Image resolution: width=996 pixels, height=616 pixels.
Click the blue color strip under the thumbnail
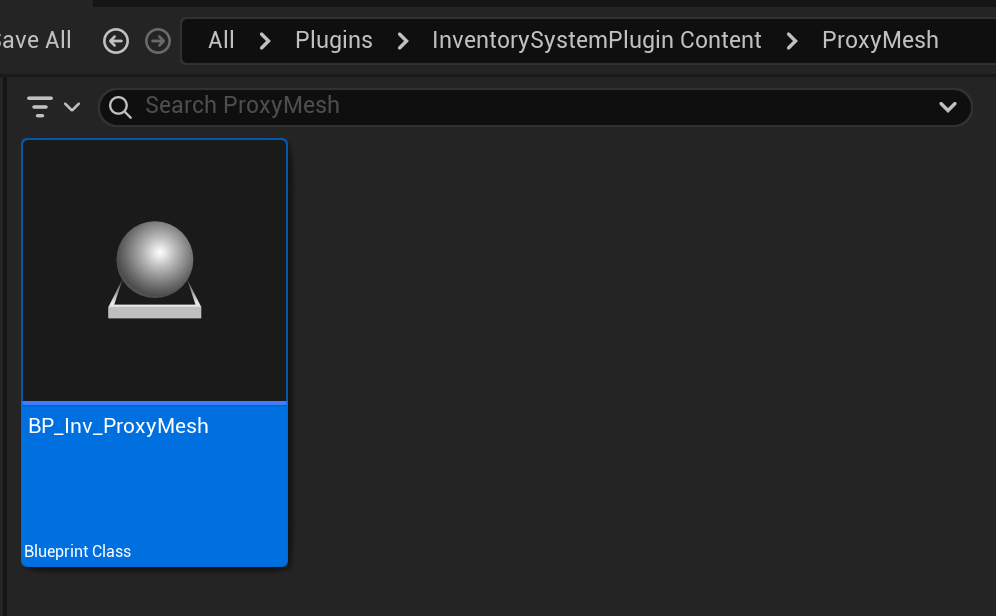(x=155, y=403)
